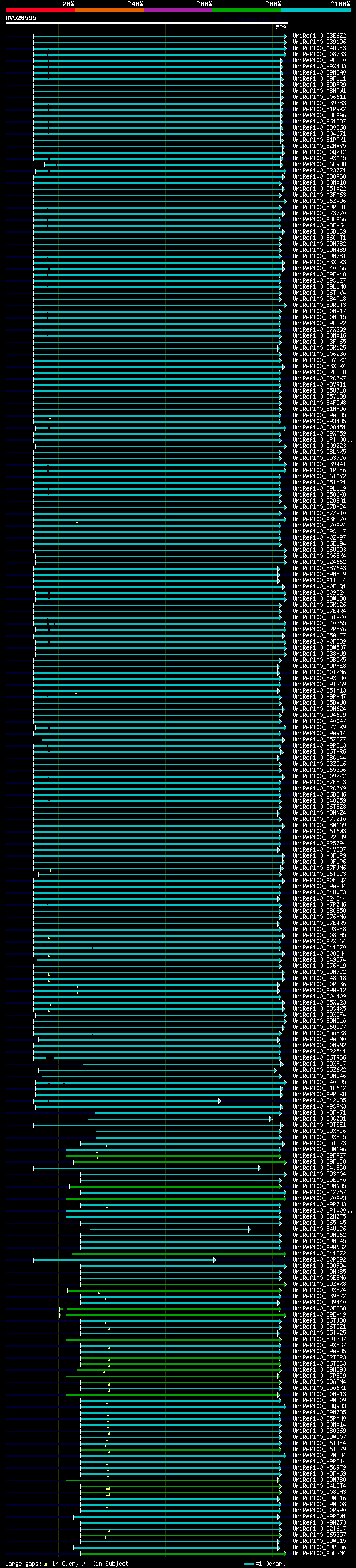Viewport: 356px width, 1568px height.
Task: Click the purple ~60% identity legend segment
Action: tap(179, 10)
